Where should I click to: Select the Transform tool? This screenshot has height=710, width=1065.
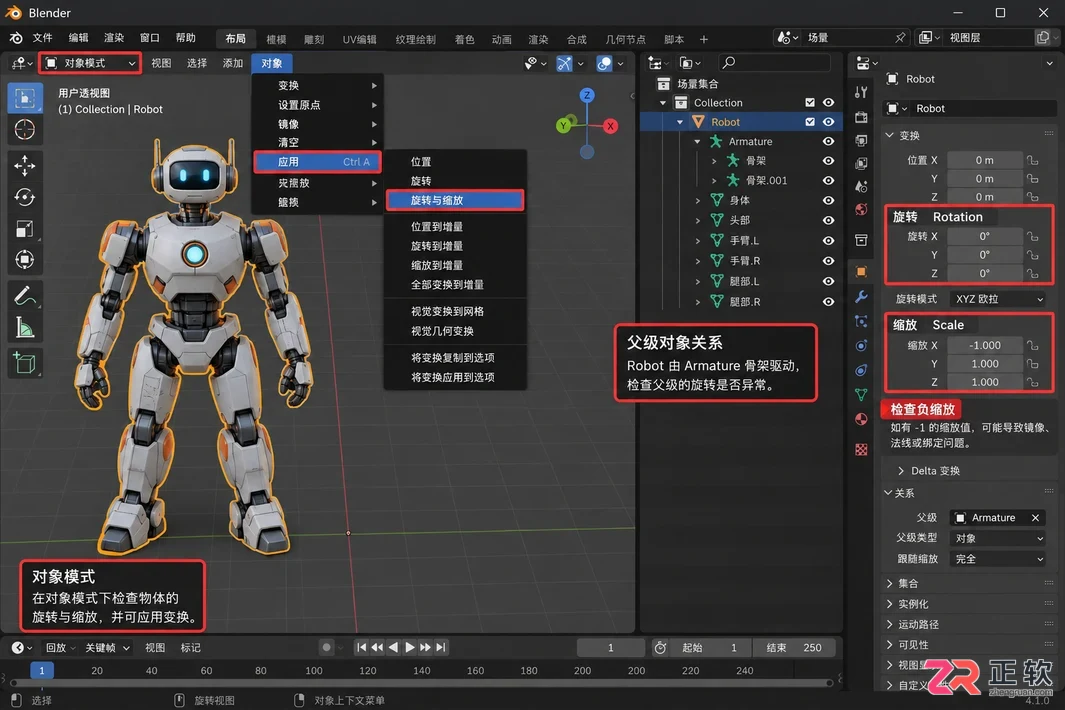coord(25,260)
